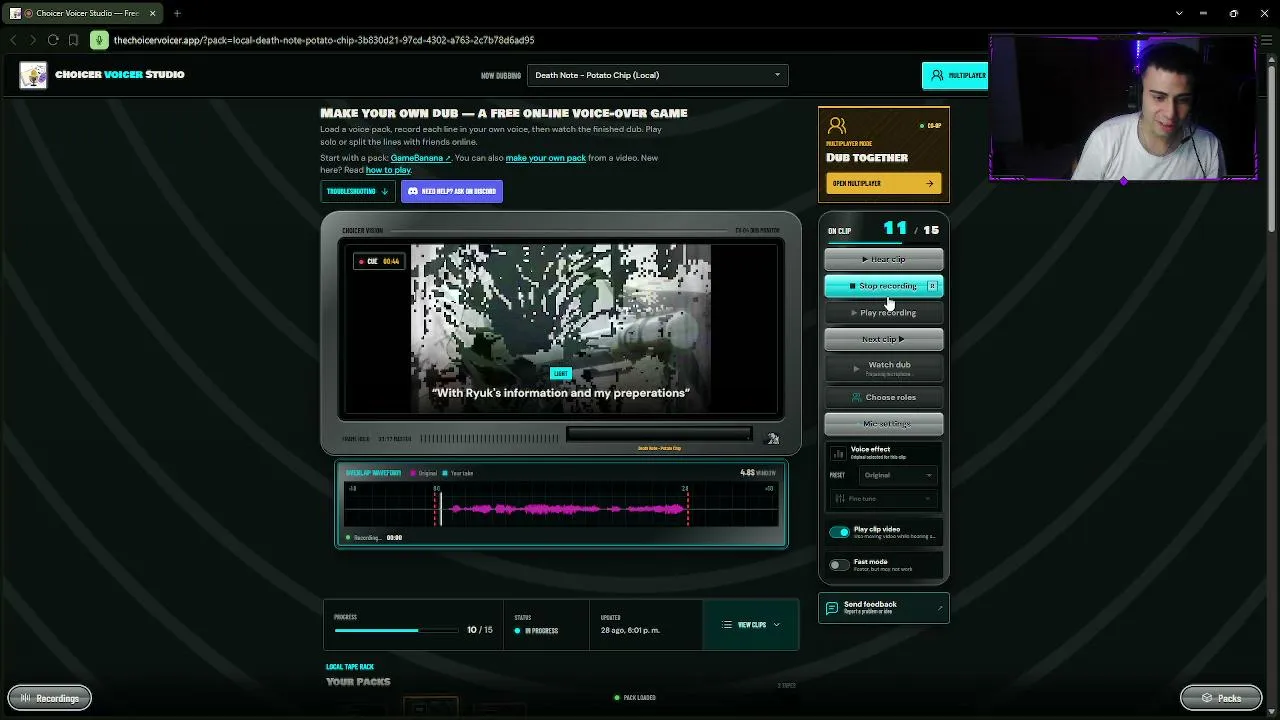Click the people icon on Choose roles
The height and width of the screenshot is (720, 1280).
tap(856, 397)
